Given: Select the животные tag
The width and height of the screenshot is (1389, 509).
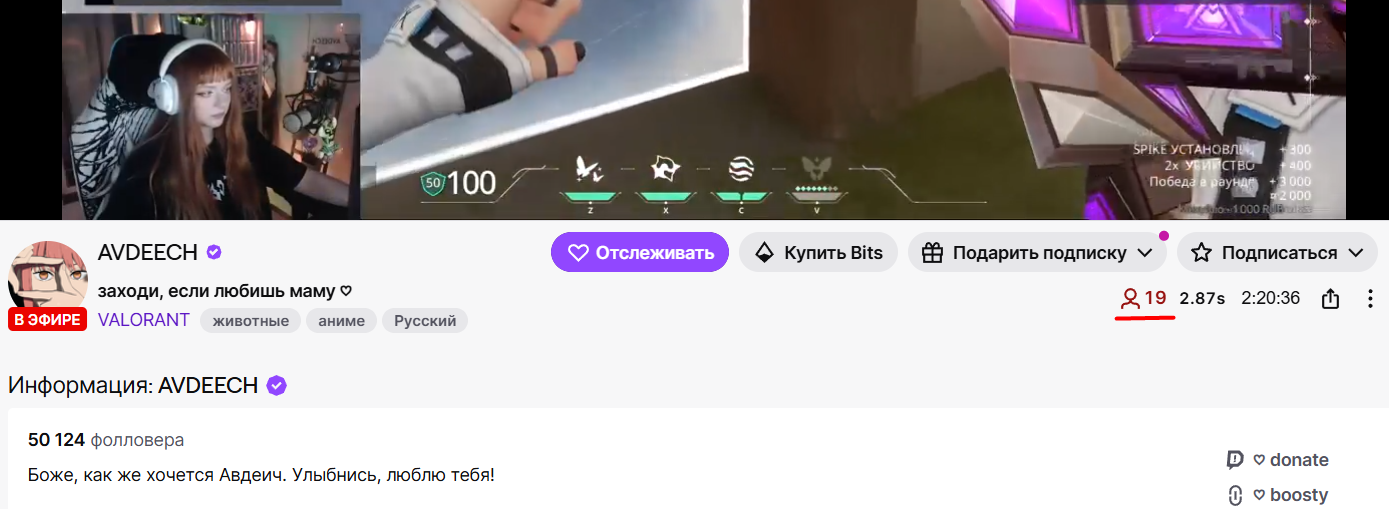Looking at the screenshot, I should coord(250,321).
